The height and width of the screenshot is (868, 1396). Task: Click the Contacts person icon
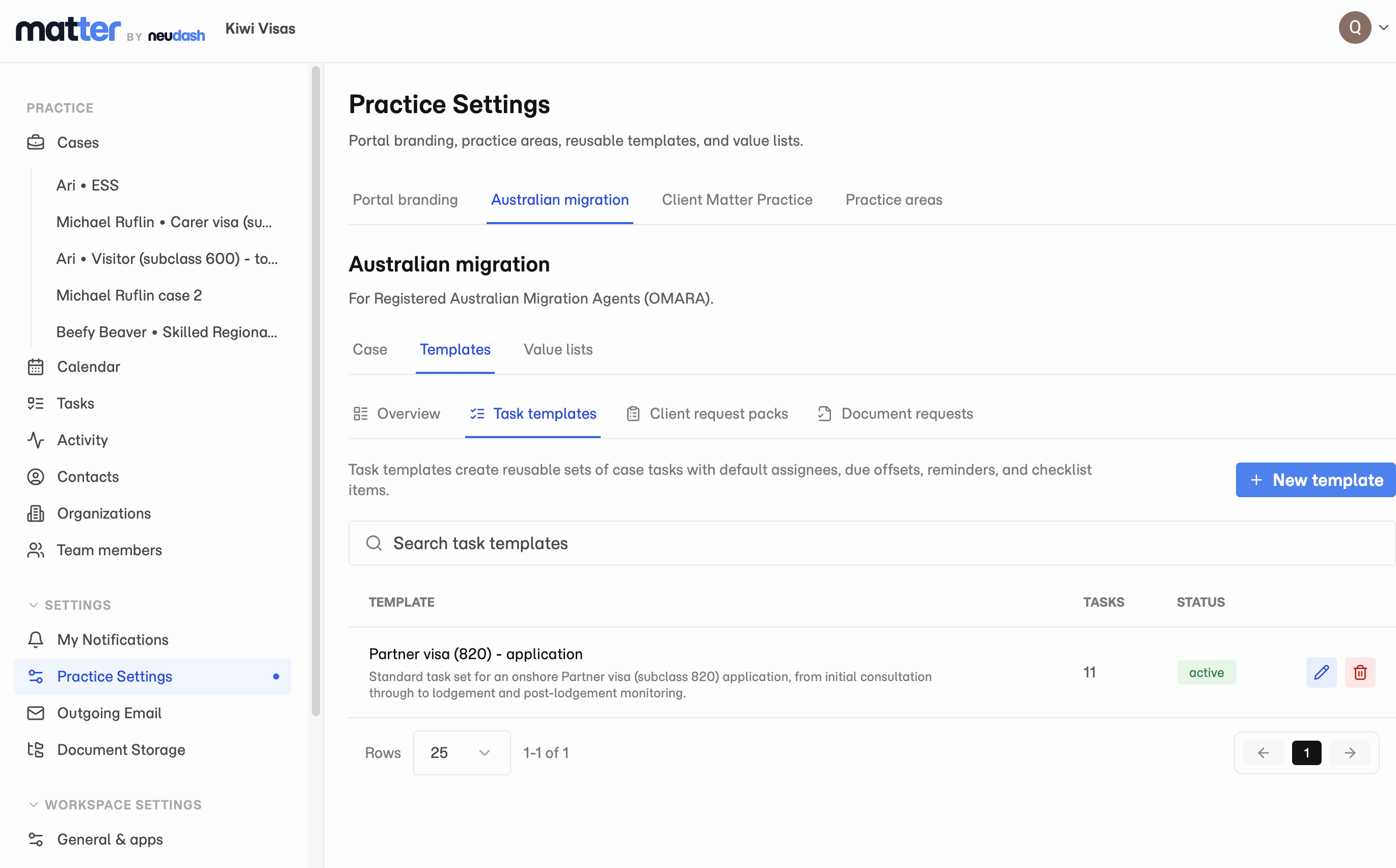tap(36, 477)
